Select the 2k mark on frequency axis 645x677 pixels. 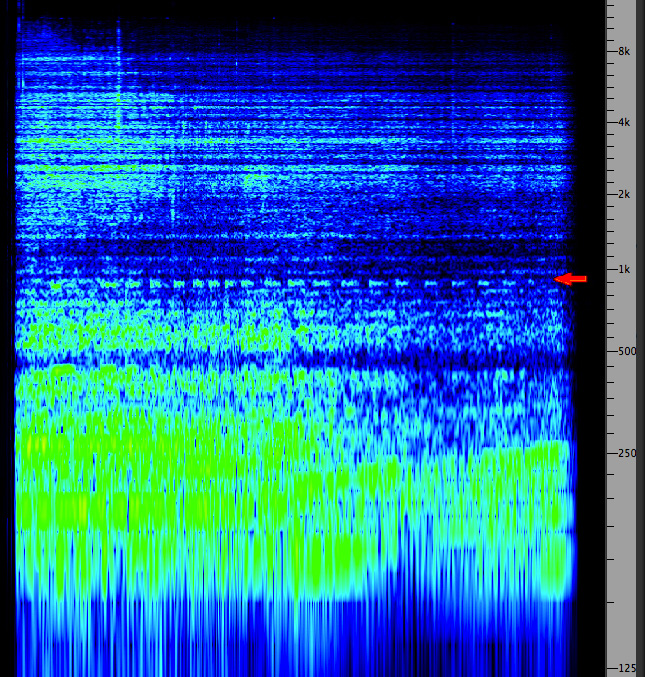[623, 194]
